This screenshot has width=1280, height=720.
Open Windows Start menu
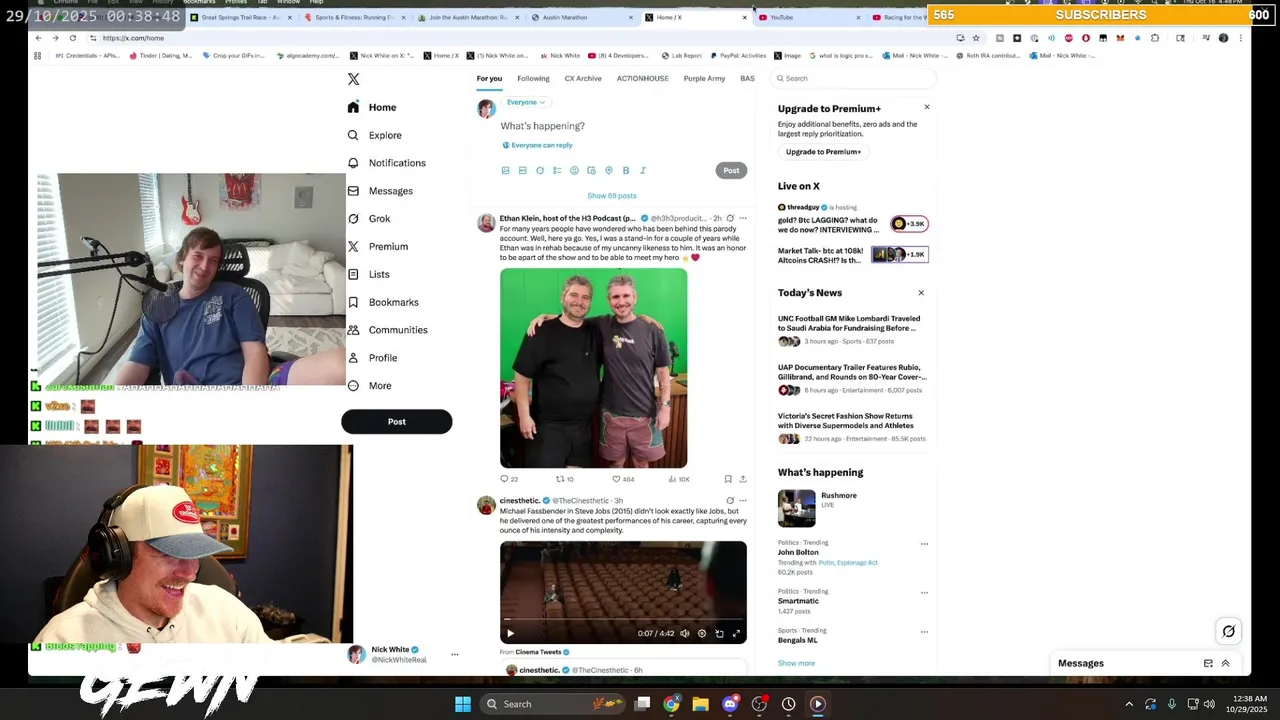pyautogui.click(x=463, y=704)
